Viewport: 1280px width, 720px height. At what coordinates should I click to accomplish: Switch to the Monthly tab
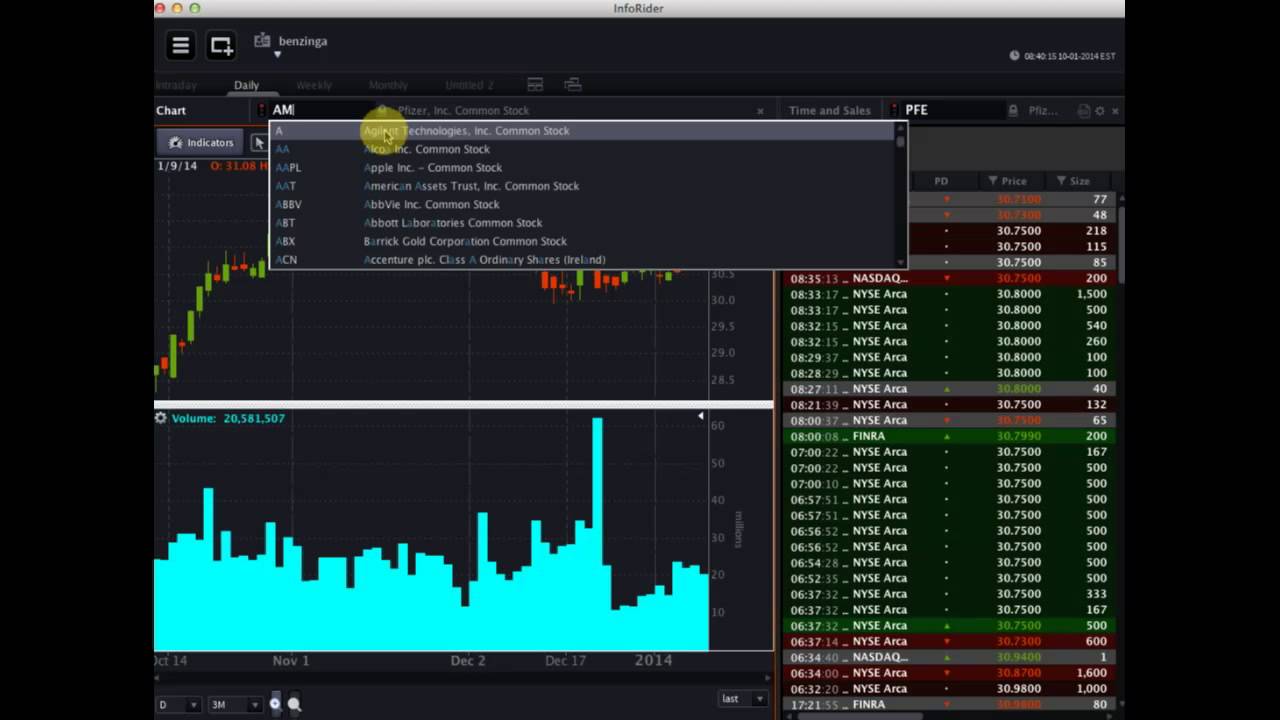(388, 85)
